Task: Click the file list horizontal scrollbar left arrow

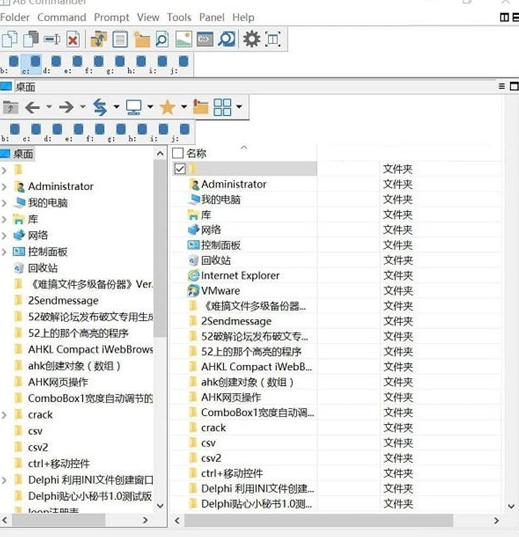Action: click(x=177, y=521)
